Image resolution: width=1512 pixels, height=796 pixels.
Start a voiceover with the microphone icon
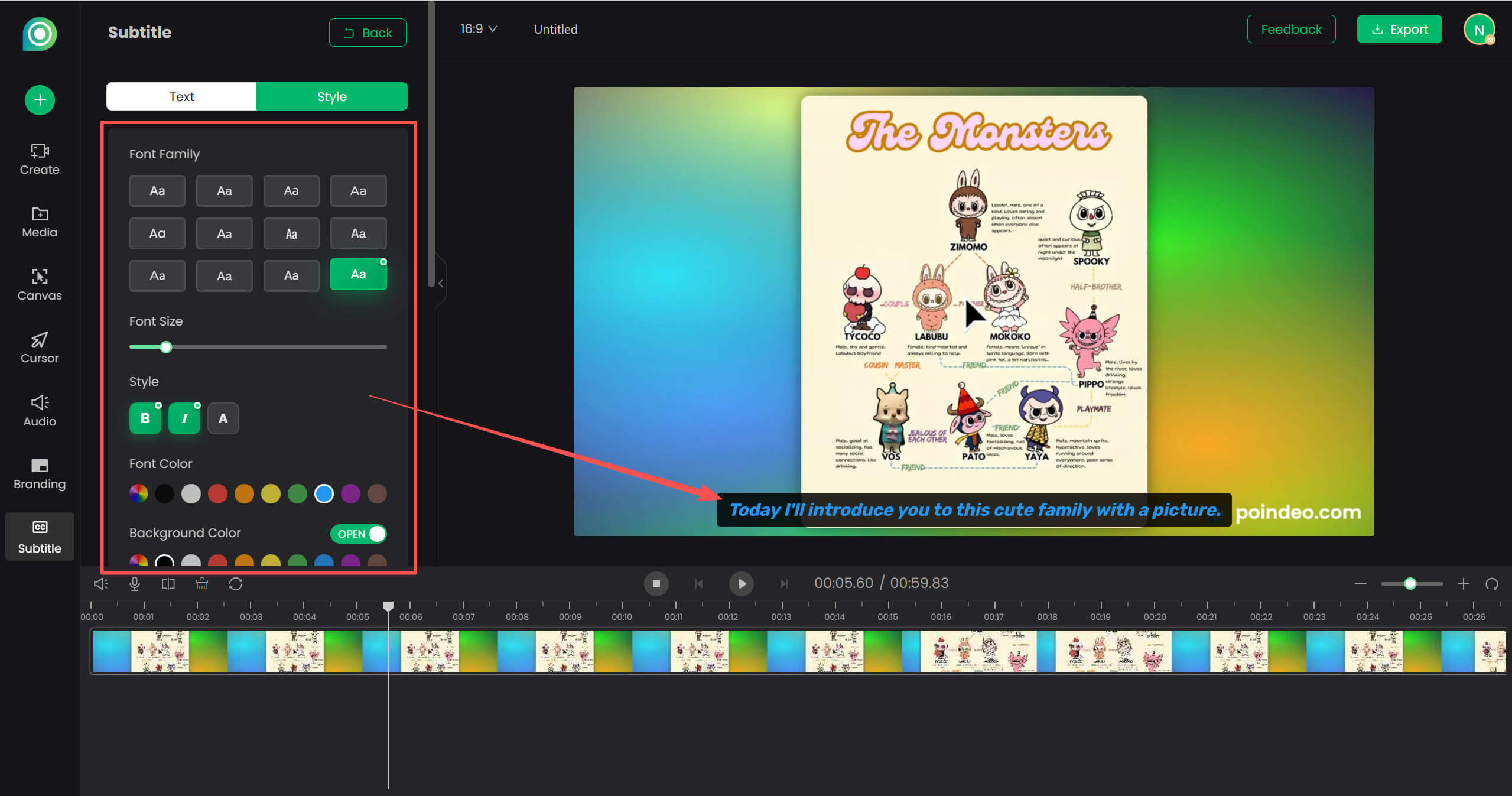tap(135, 583)
